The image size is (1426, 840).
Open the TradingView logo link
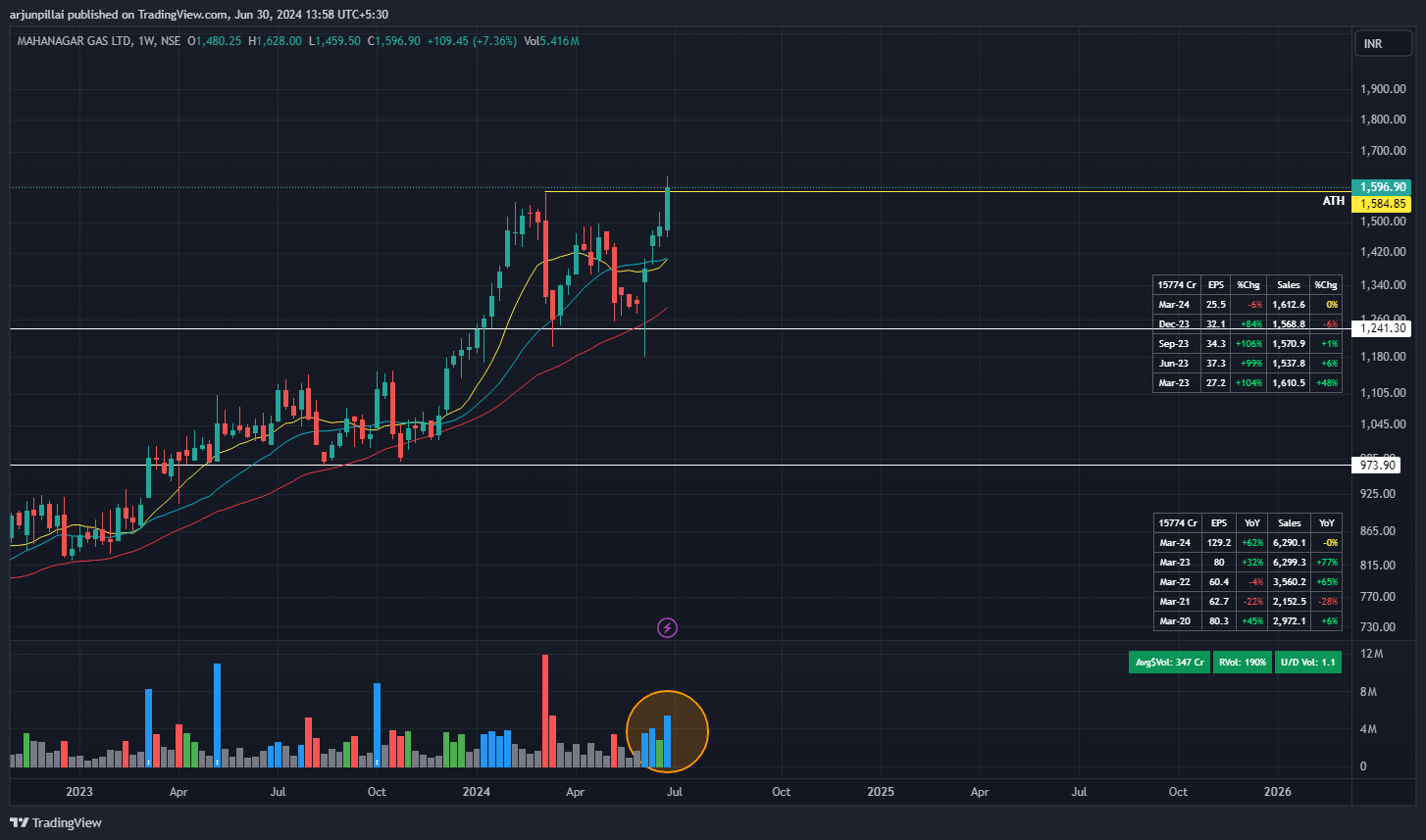[x=56, y=822]
